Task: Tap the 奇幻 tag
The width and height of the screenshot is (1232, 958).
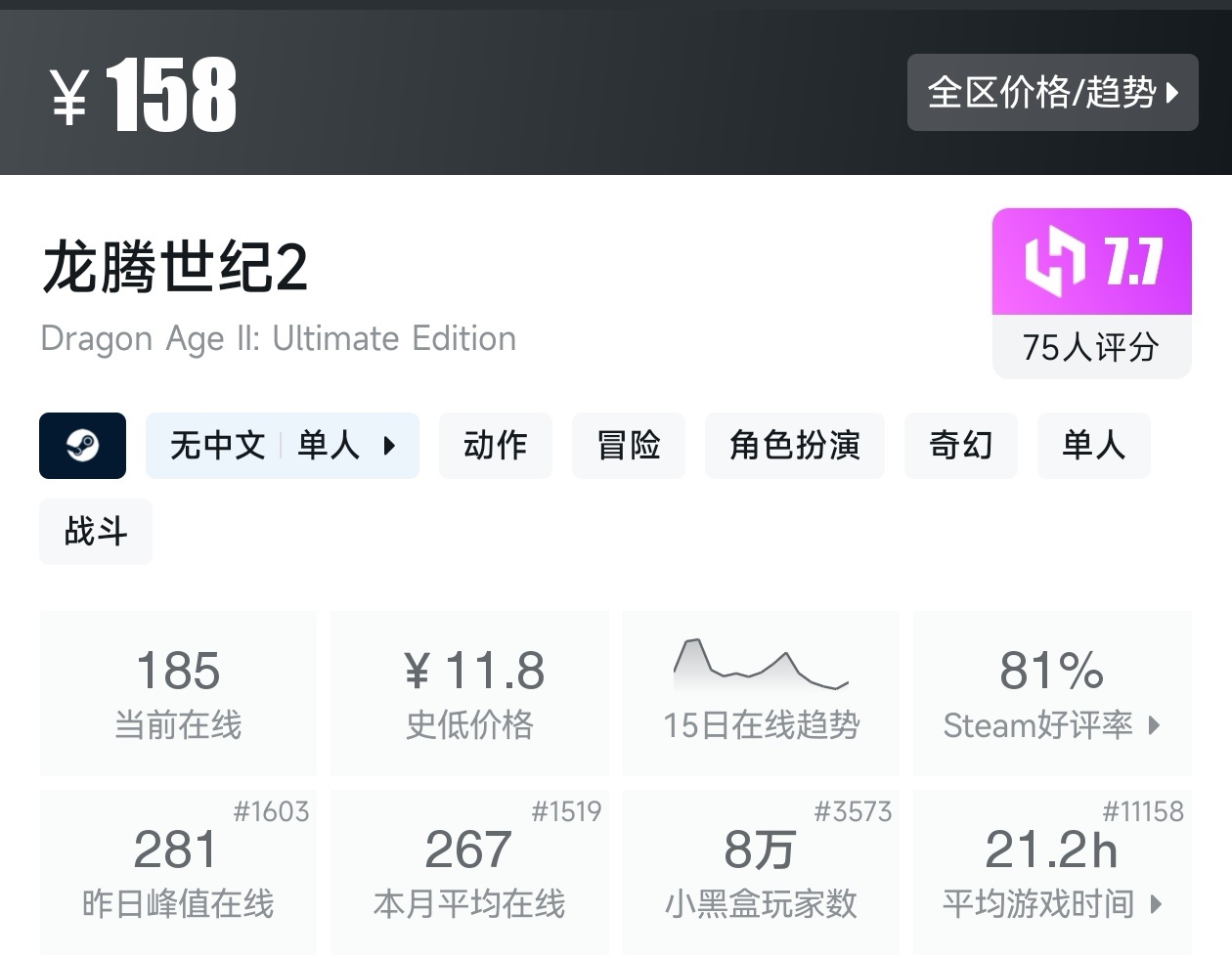Action: (960, 446)
